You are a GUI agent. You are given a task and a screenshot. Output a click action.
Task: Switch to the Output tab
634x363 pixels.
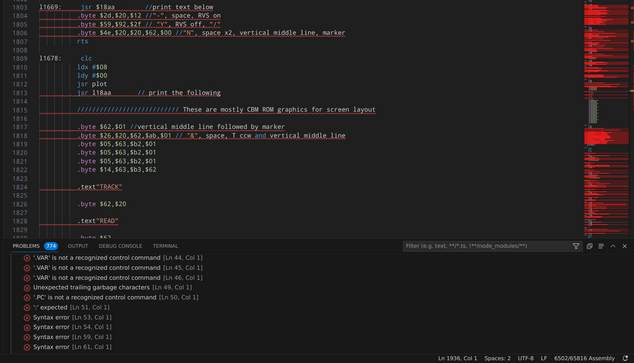pos(78,246)
